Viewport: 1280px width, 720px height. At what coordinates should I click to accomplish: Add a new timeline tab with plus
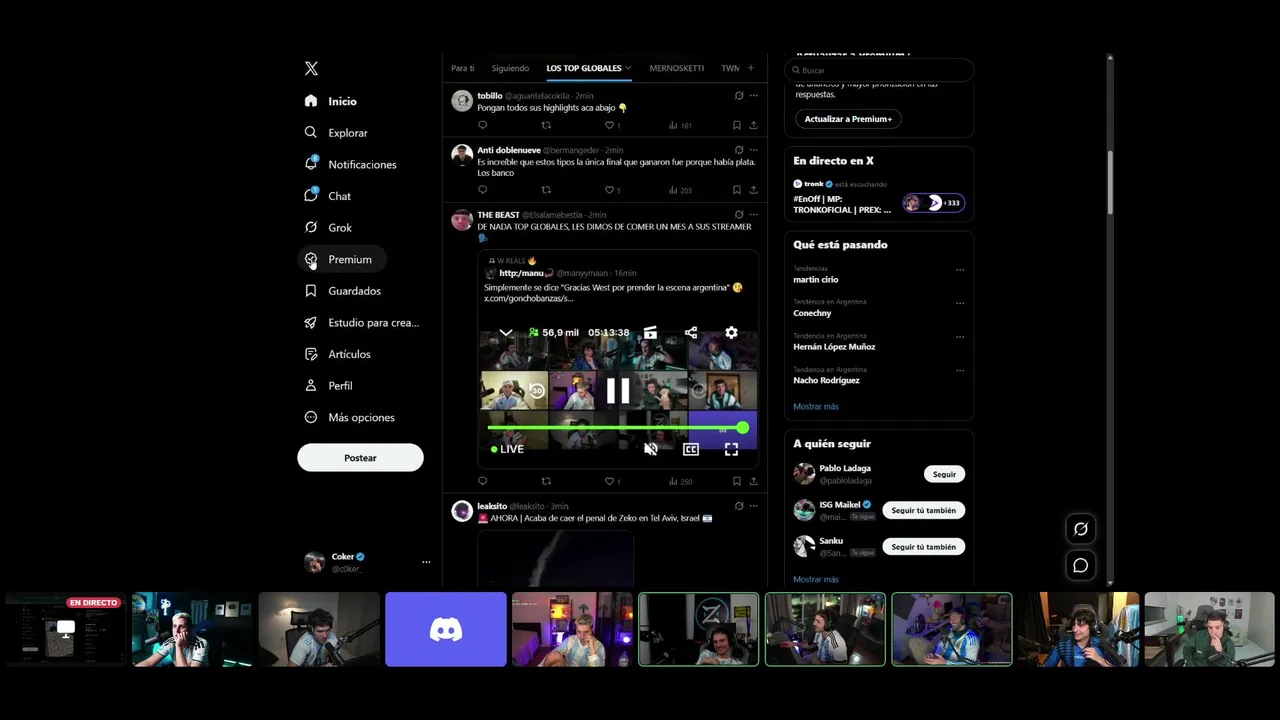(751, 68)
